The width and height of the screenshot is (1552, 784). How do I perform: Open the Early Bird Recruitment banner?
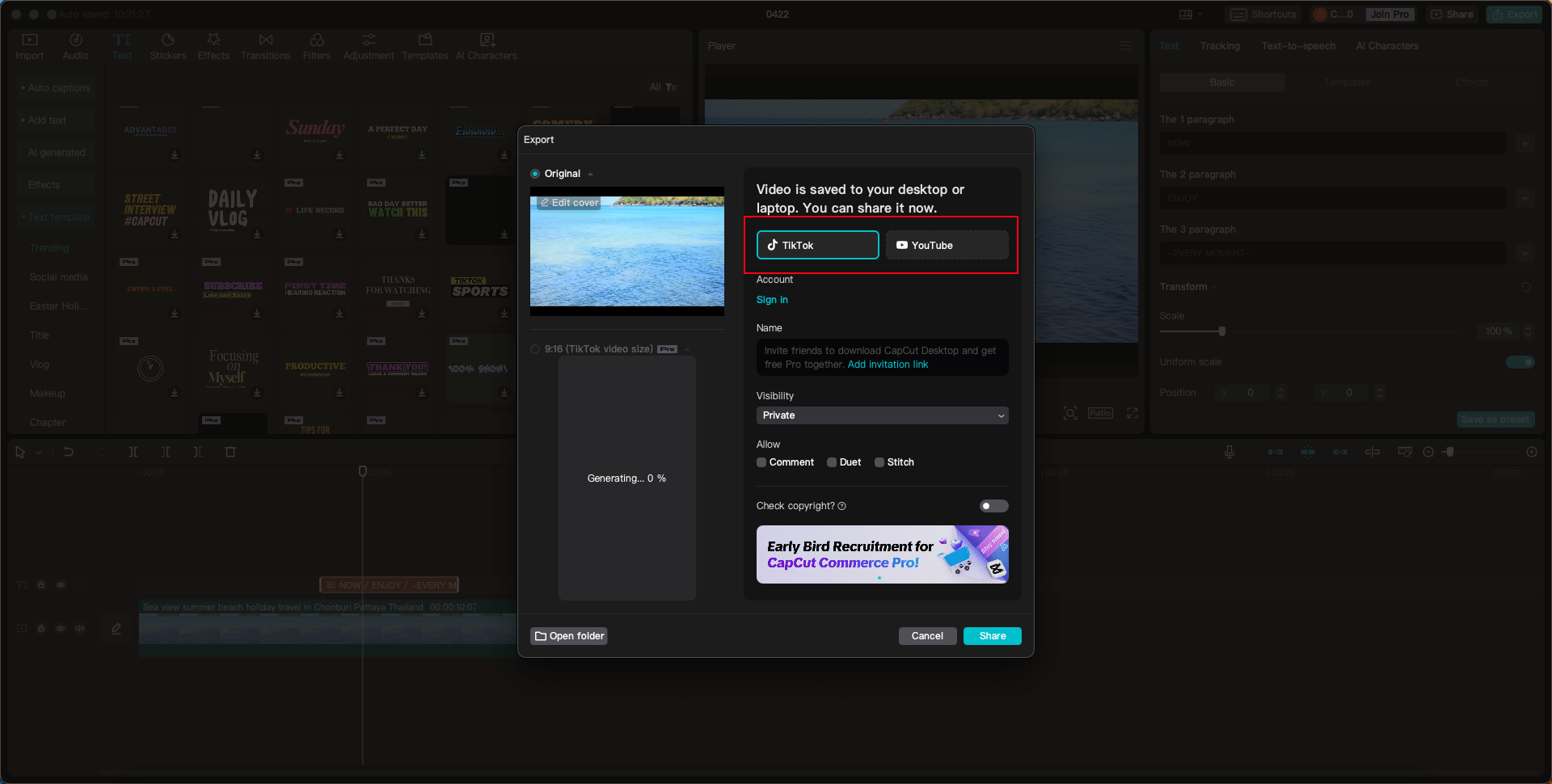pos(883,555)
